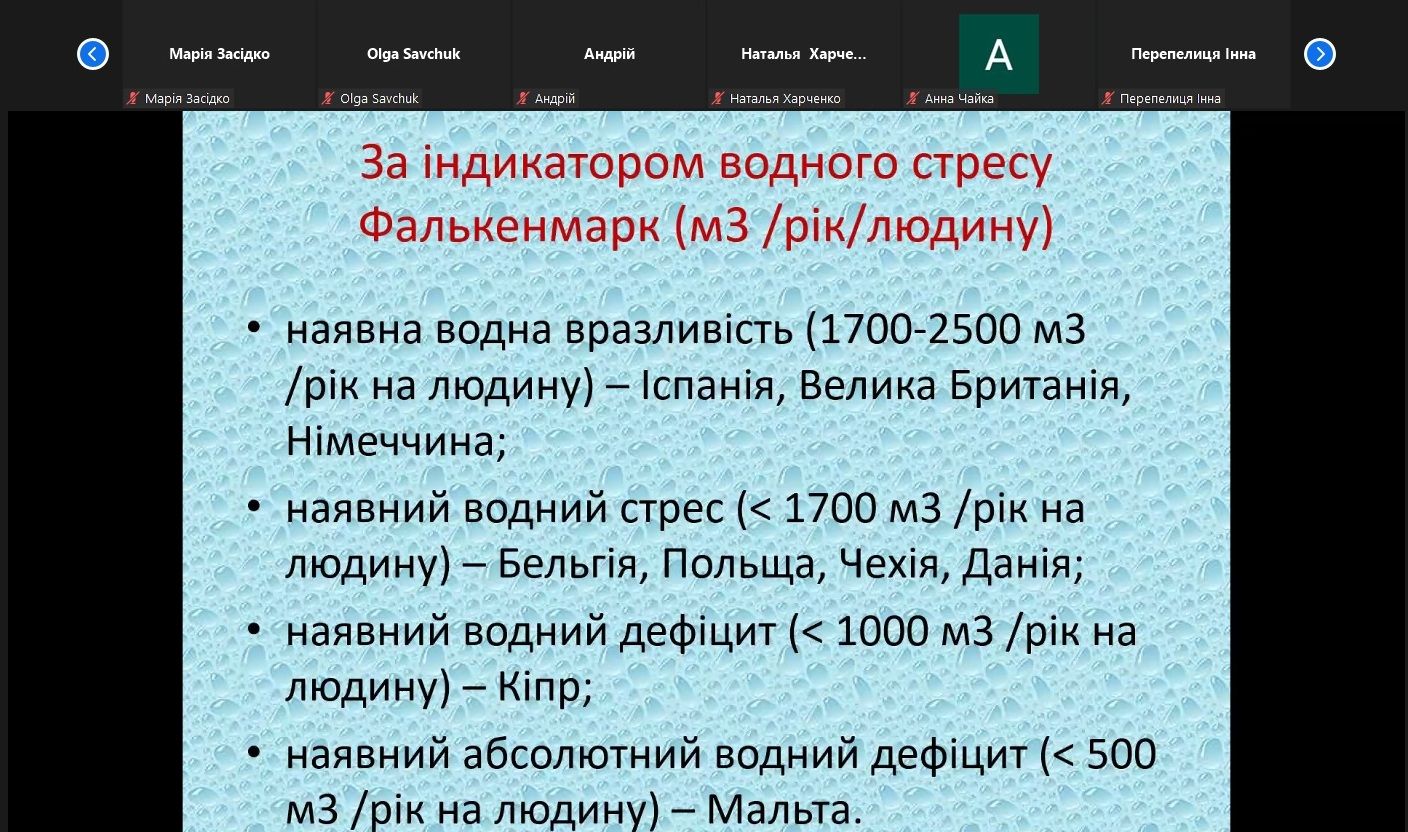The width and height of the screenshot is (1408, 832).
Task: Select the green "A" avatar
Action: coord(998,54)
